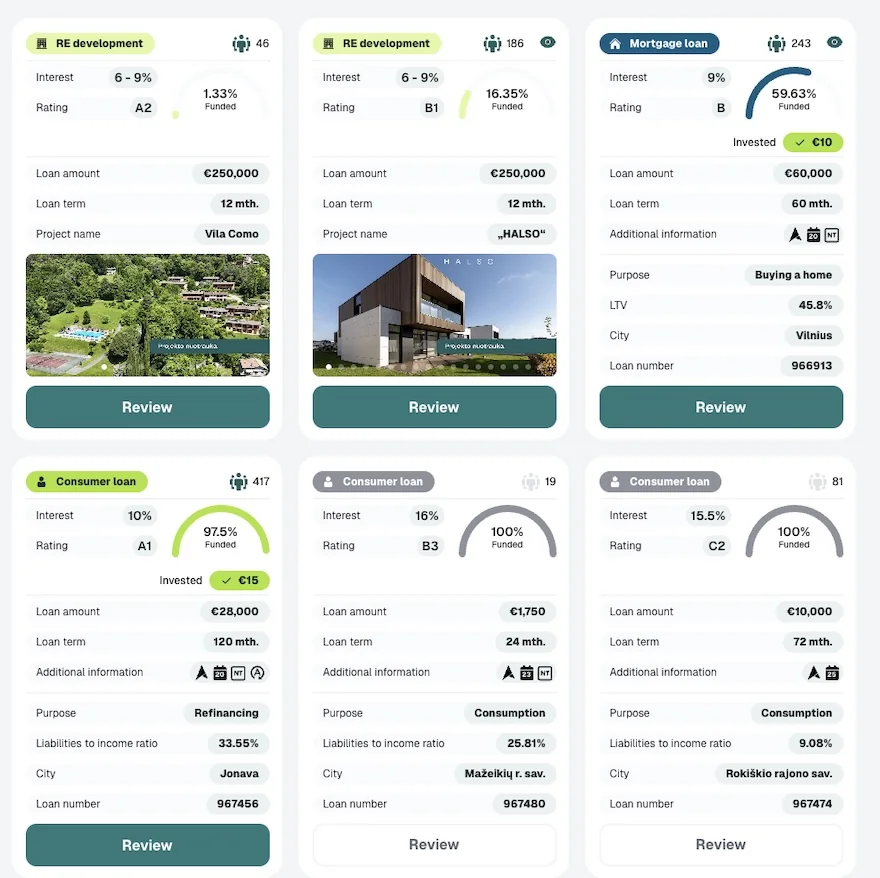Screen dimensions: 880x878
Task: Open the HALSO house project image
Action: pyautogui.click(x=434, y=315)
